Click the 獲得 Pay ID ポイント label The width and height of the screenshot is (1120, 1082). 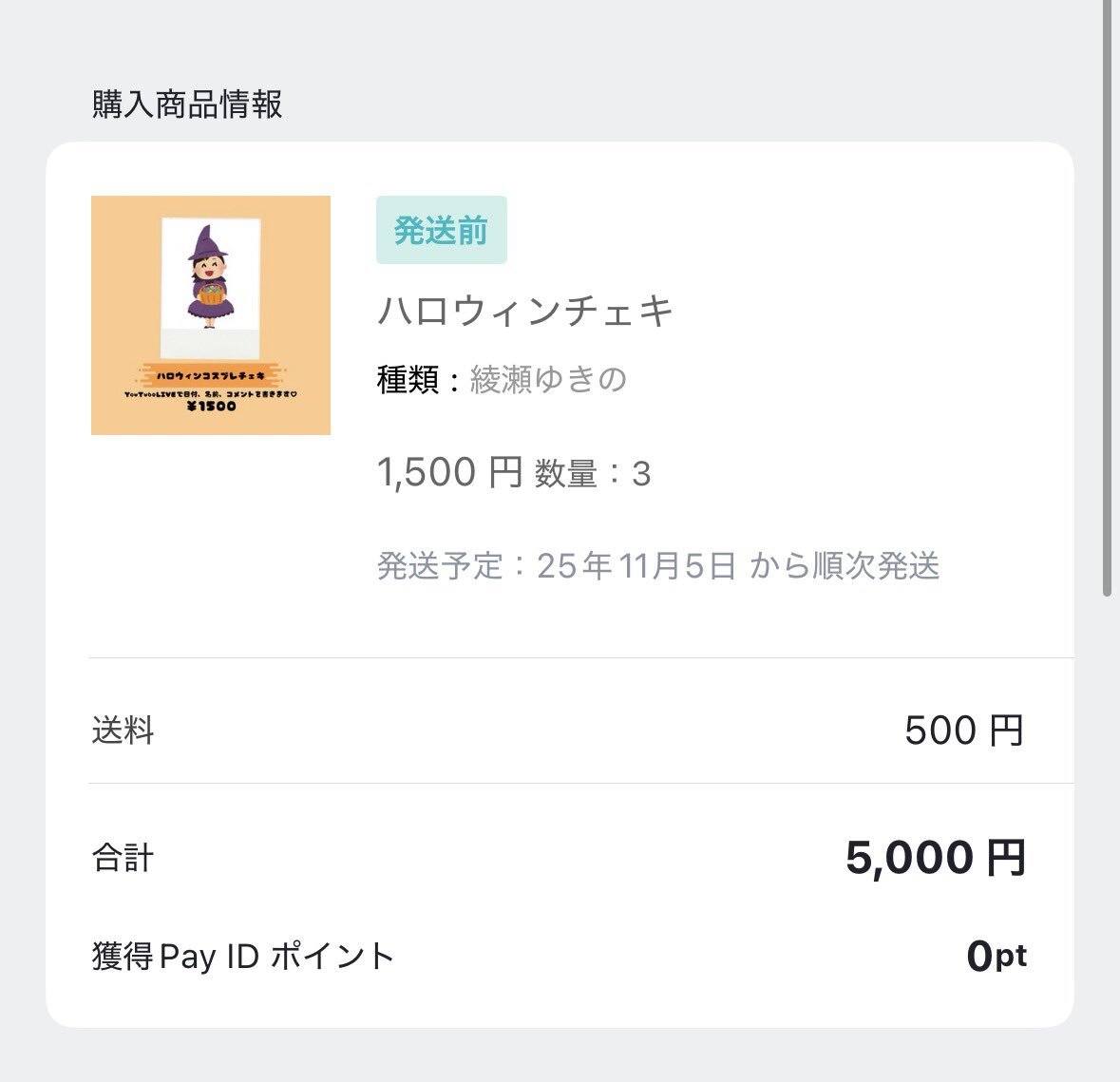(242, 956)
